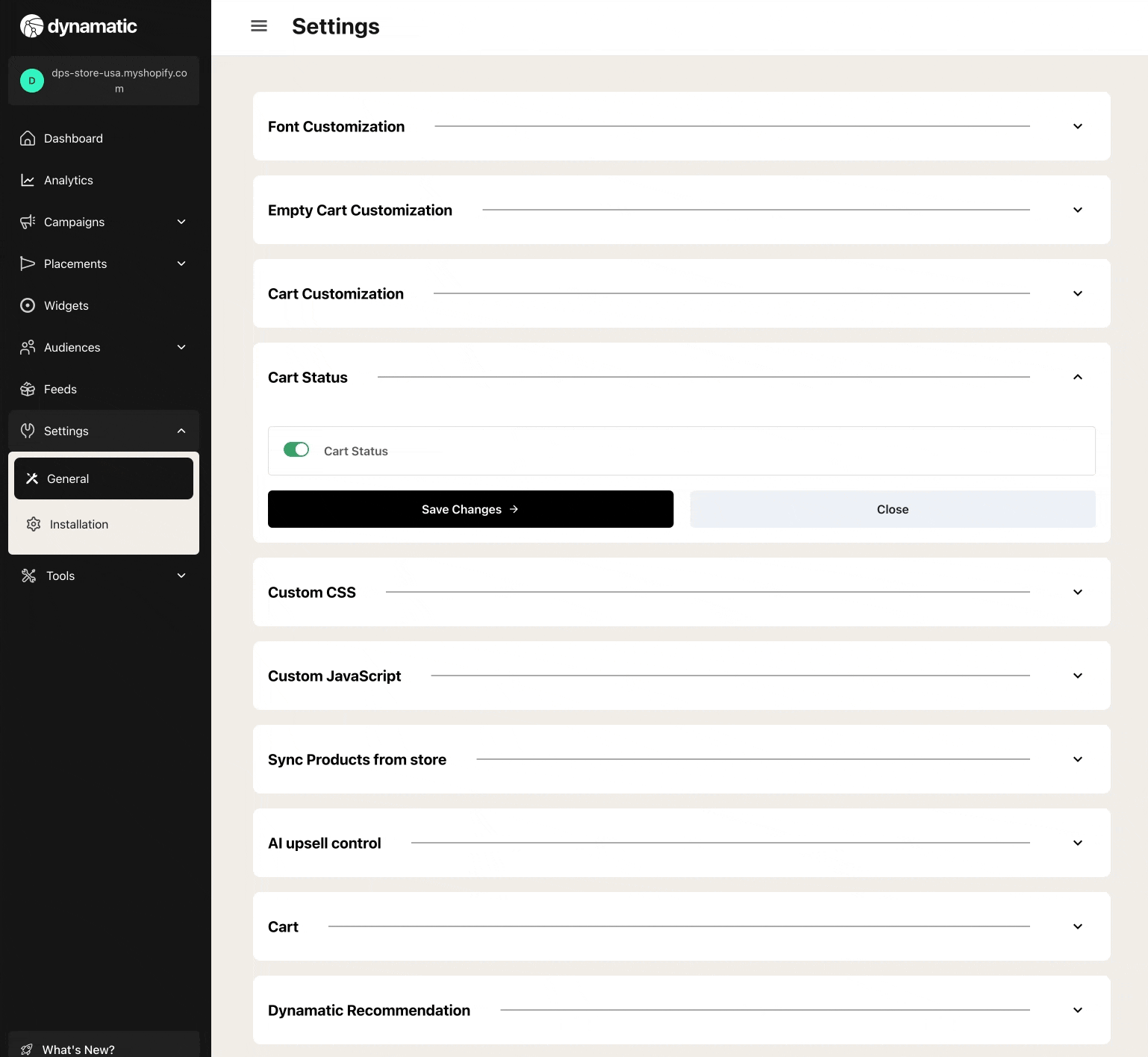Expand the AI upsell control section
1148x1057 pixels.
coord(1077,843)
